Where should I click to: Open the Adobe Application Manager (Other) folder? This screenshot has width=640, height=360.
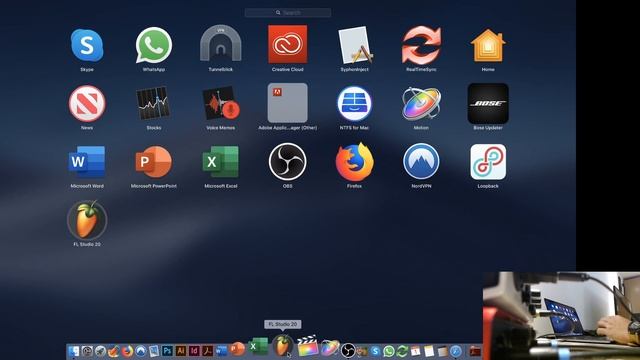[x=287, y=103]
